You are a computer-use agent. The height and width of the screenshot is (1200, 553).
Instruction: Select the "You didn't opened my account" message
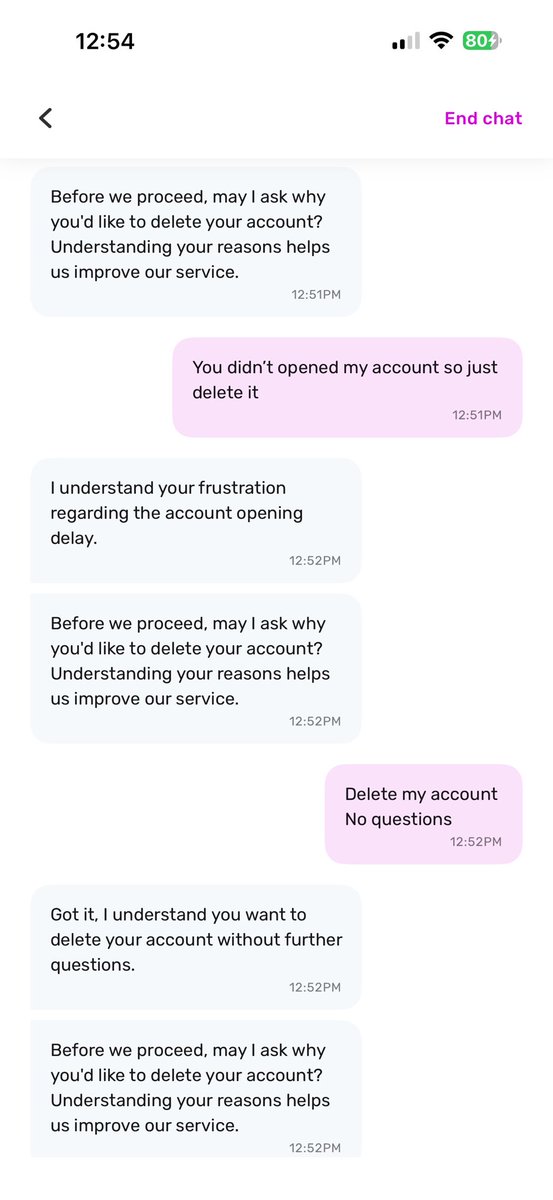point(347,387)
